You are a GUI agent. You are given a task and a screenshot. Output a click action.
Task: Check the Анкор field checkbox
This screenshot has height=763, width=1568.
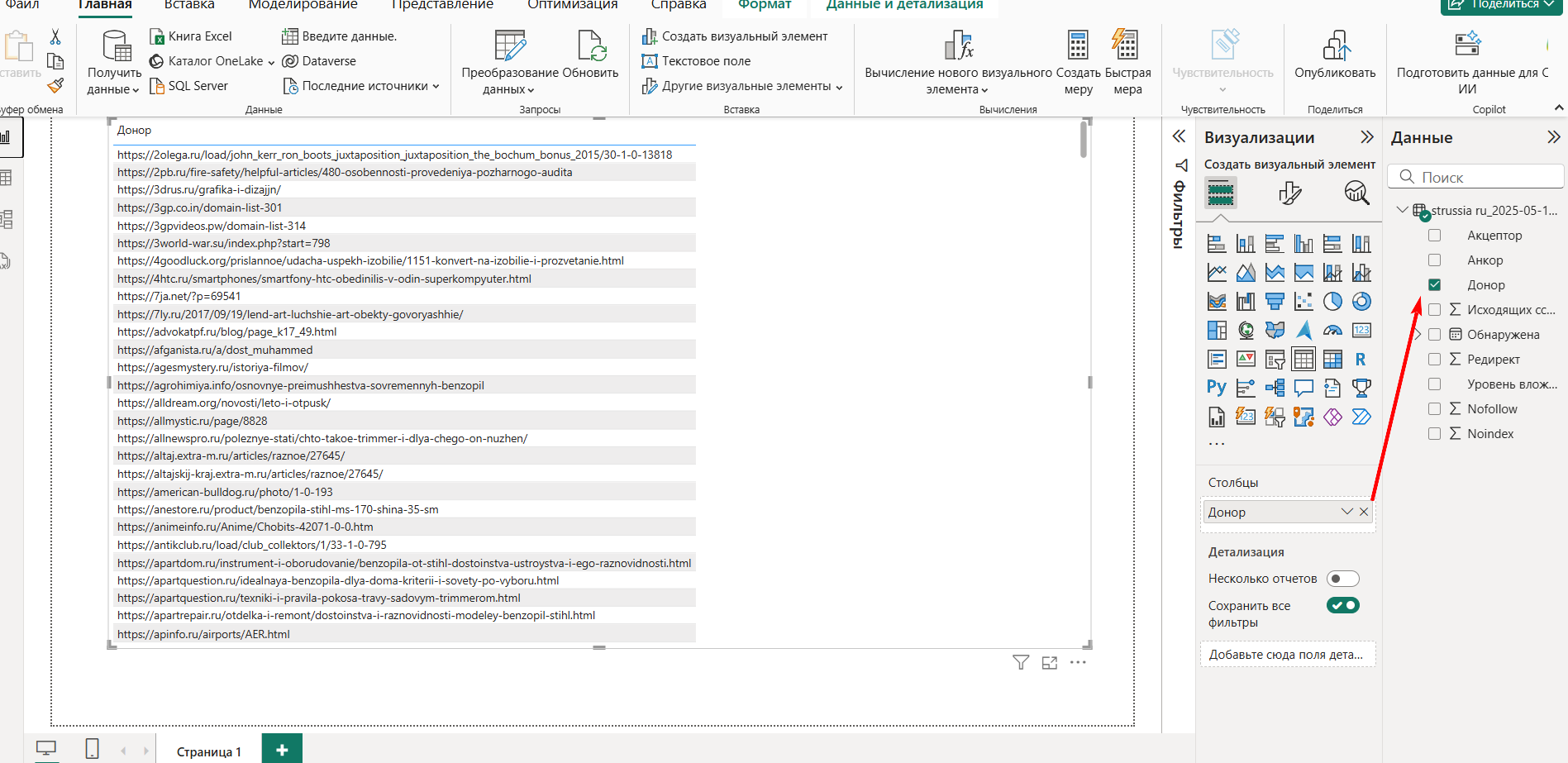[x=1434, y=260]
